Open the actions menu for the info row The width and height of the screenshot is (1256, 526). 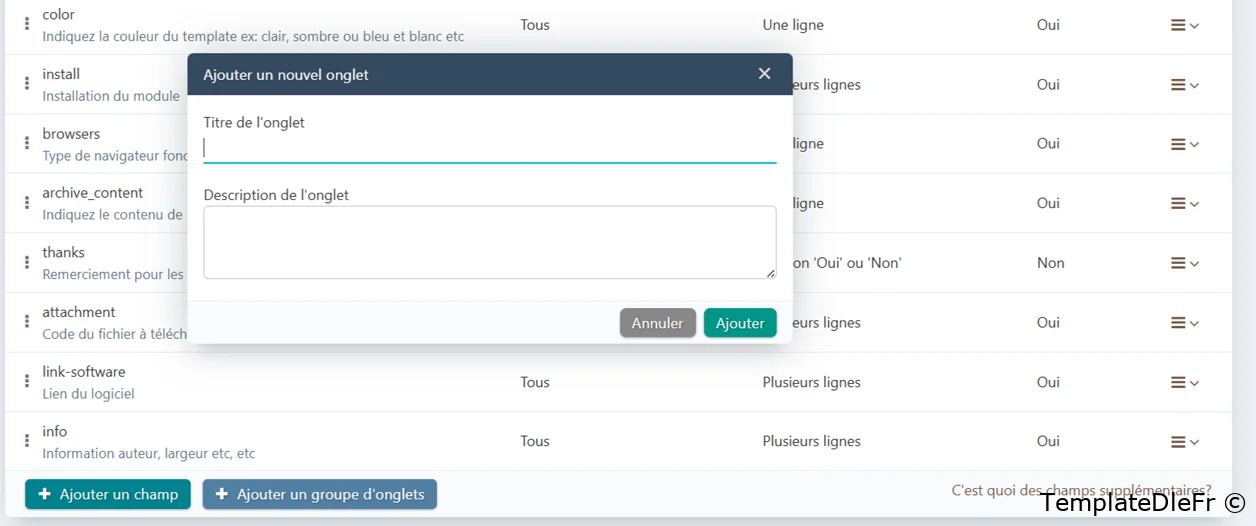point(1184,441)
